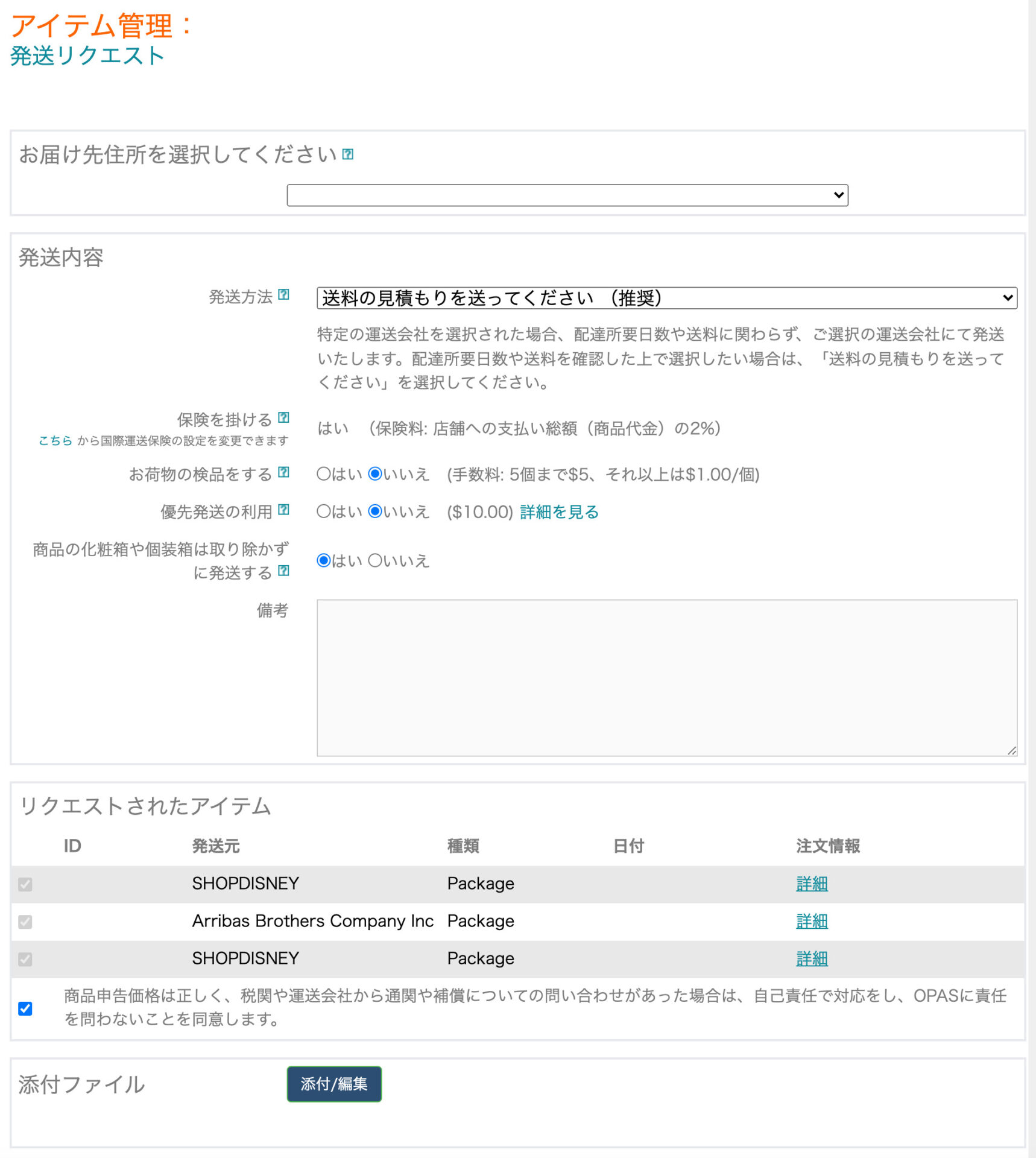The height and width of the screenshot is (1158, 1036).
Task: Select はい for 優先発送の利用
Action: 323,511
